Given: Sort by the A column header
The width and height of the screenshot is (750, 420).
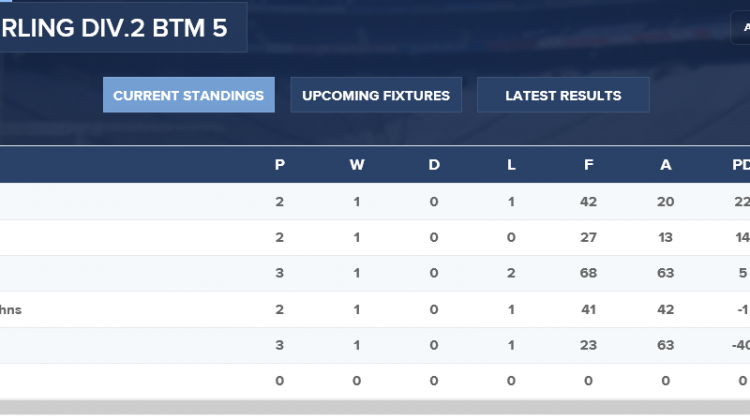Looking at the screenshot, I should [665, 165].
